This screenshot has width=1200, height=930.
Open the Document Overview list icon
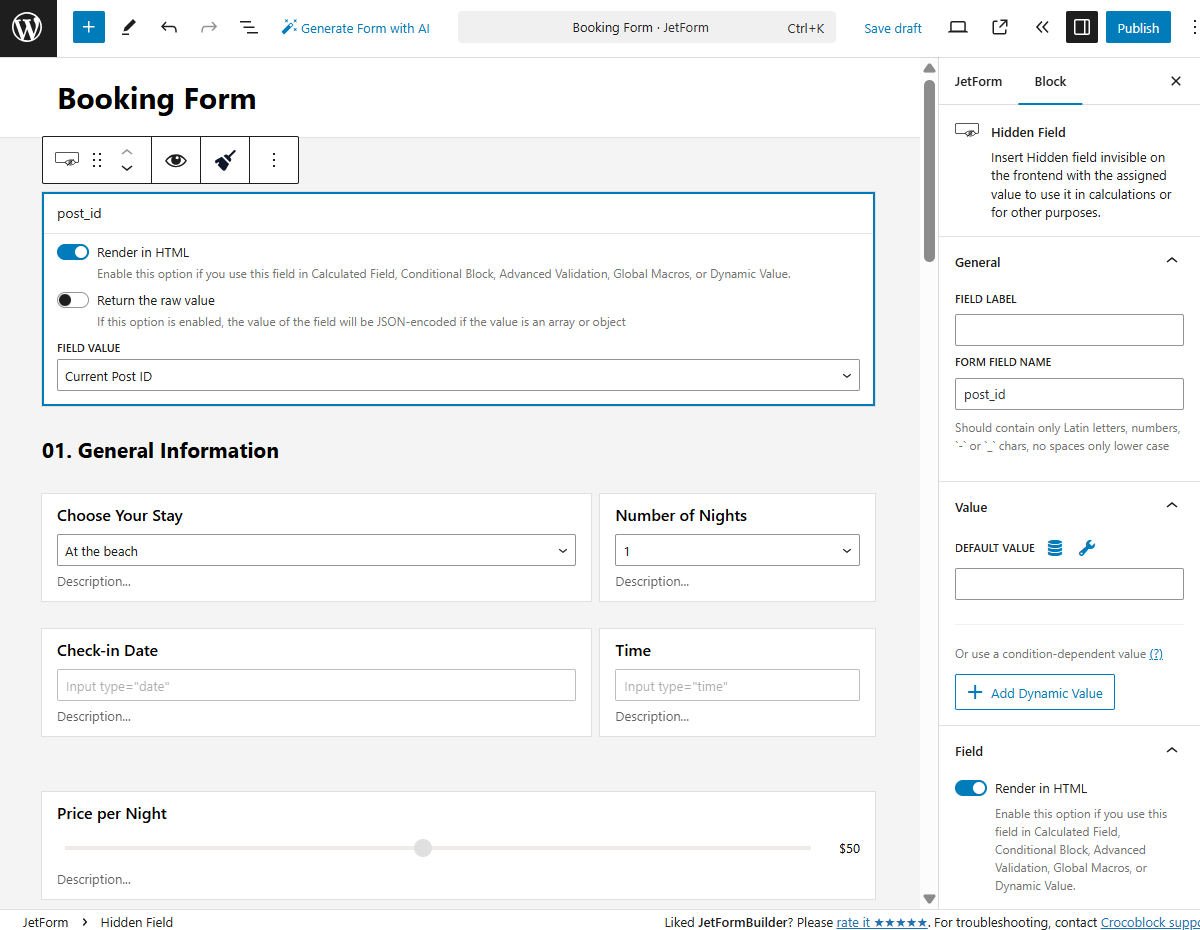pyautogui.click(x=248, y=27)
